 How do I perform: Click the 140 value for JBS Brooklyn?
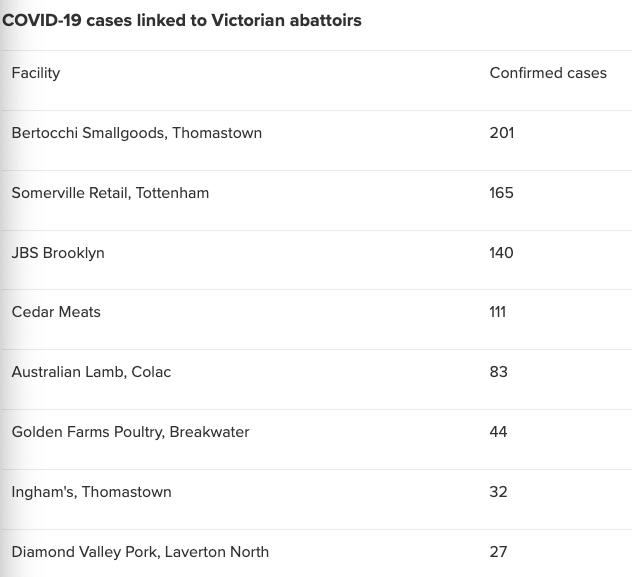click(x=501, y=253)
